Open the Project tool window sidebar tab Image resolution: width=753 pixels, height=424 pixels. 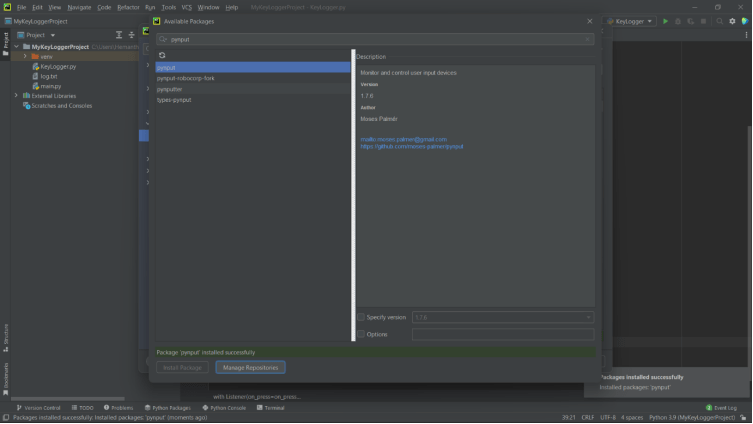pyautogui.click(x=5, y=44)
